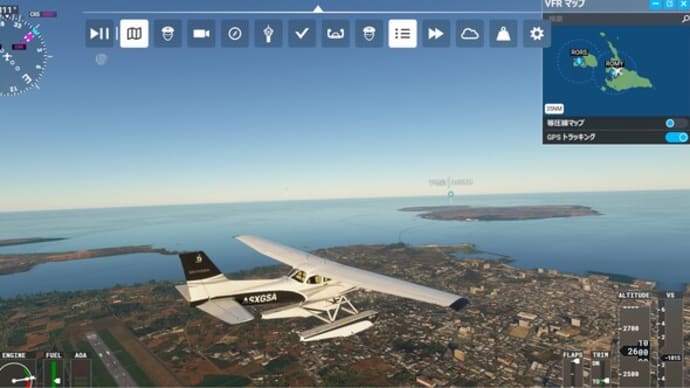Enable the 等圧線マップ toggle
The height and width of the screenshot is (388, 690).
tap(675, 123)
